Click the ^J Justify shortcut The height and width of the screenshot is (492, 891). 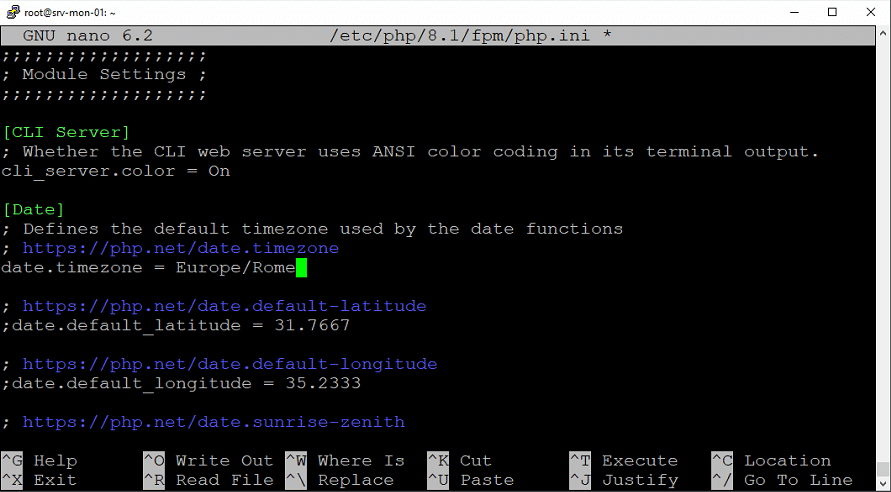623,480
